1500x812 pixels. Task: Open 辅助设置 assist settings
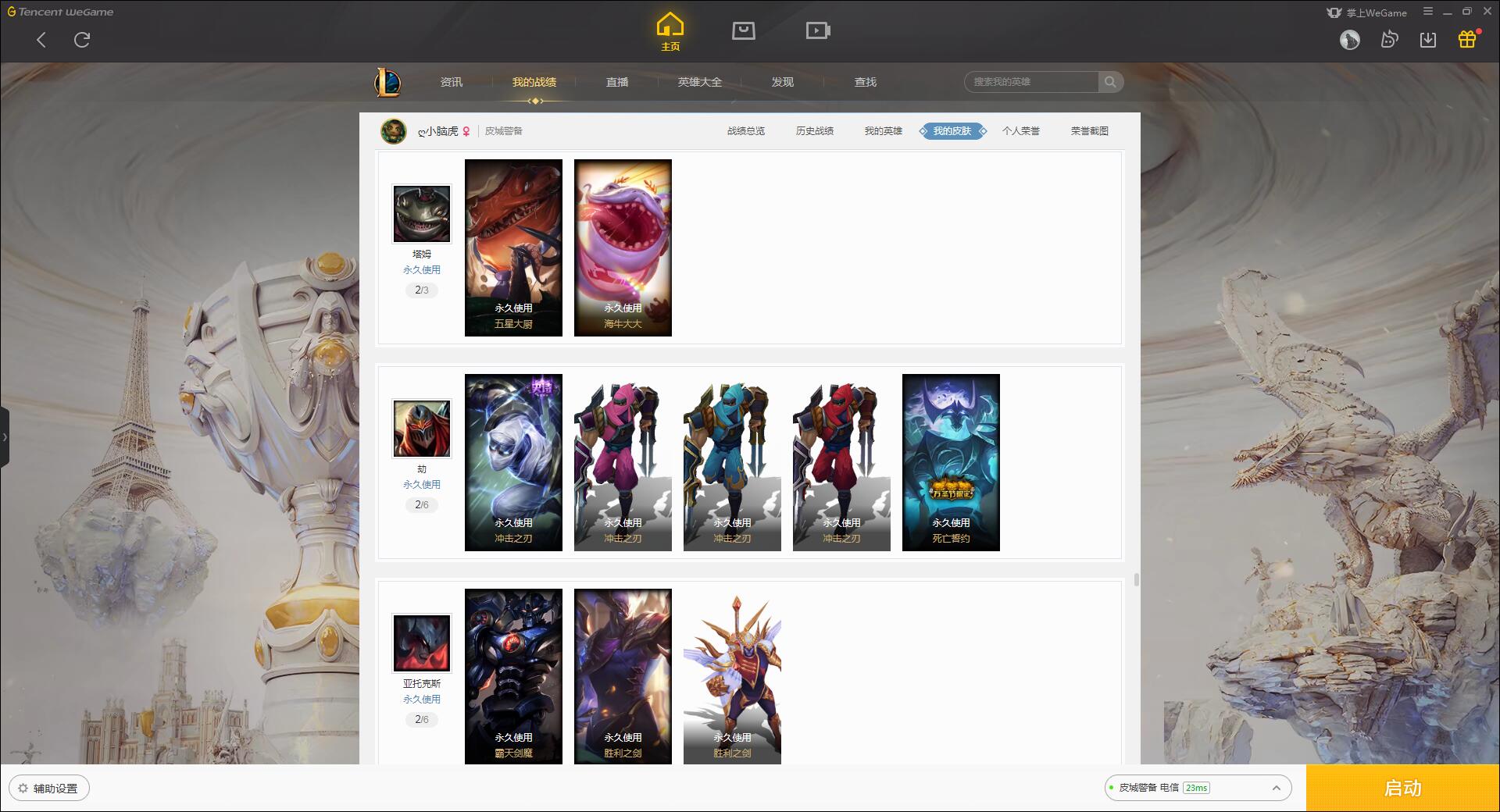48,789
